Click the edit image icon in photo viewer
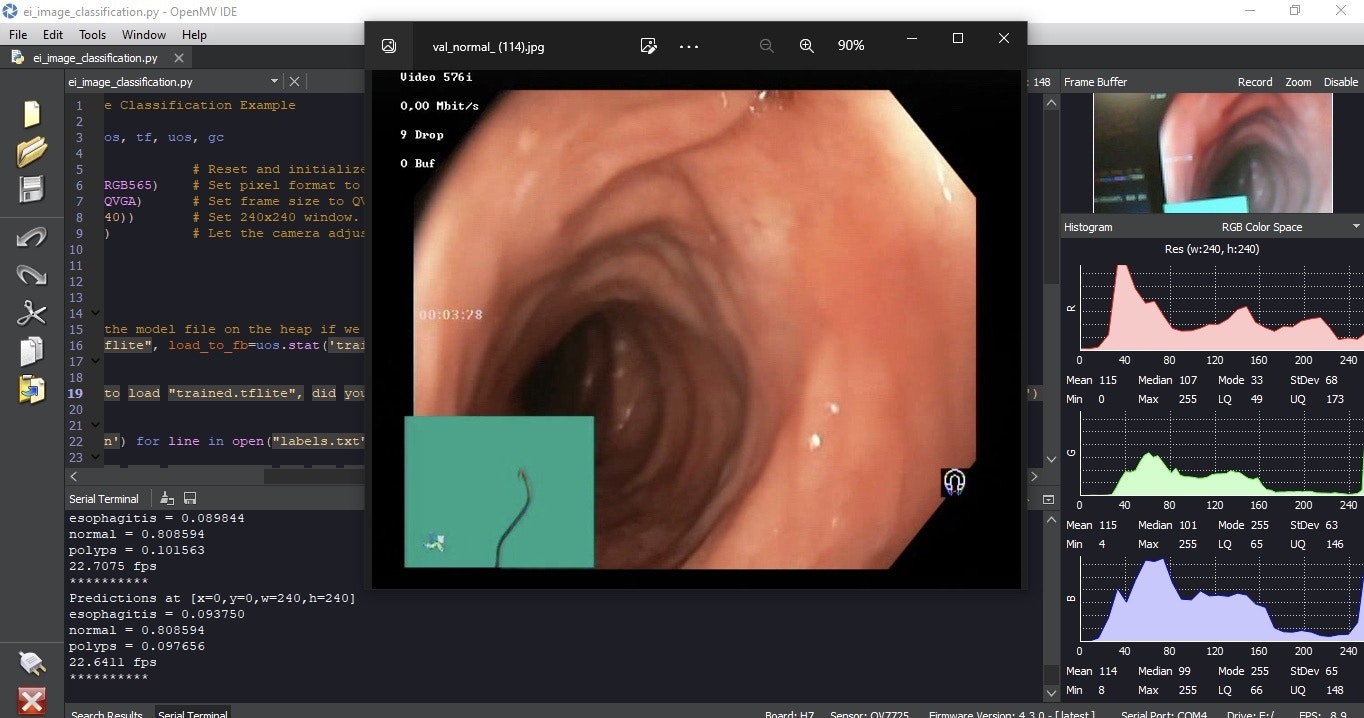Image resolution: width=1364 pixels, height=718 pixels. pos(648,46)
